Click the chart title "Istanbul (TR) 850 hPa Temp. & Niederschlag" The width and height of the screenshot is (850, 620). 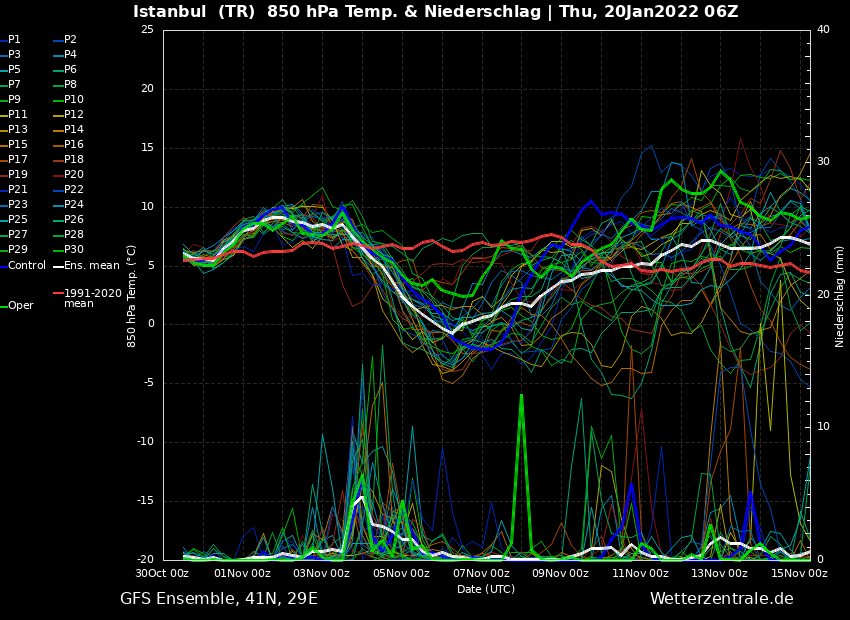click(x=337, y=11)
